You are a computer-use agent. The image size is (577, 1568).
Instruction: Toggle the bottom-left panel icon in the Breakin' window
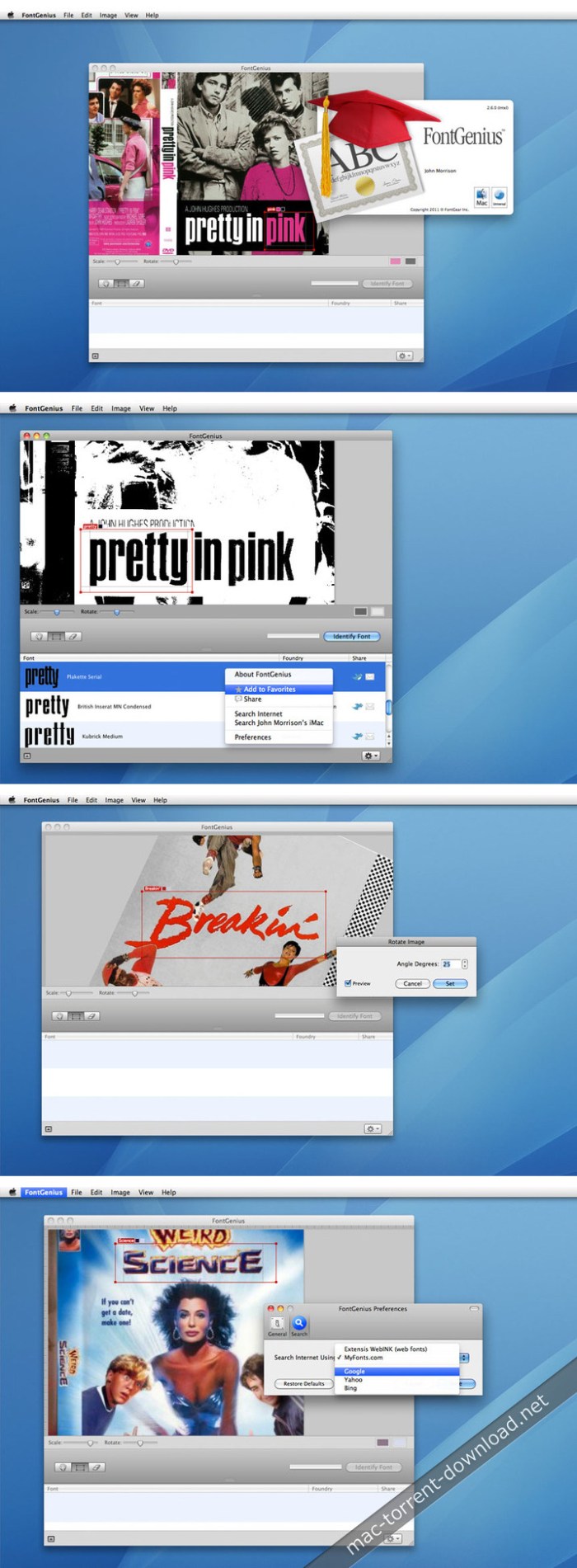48,1128
